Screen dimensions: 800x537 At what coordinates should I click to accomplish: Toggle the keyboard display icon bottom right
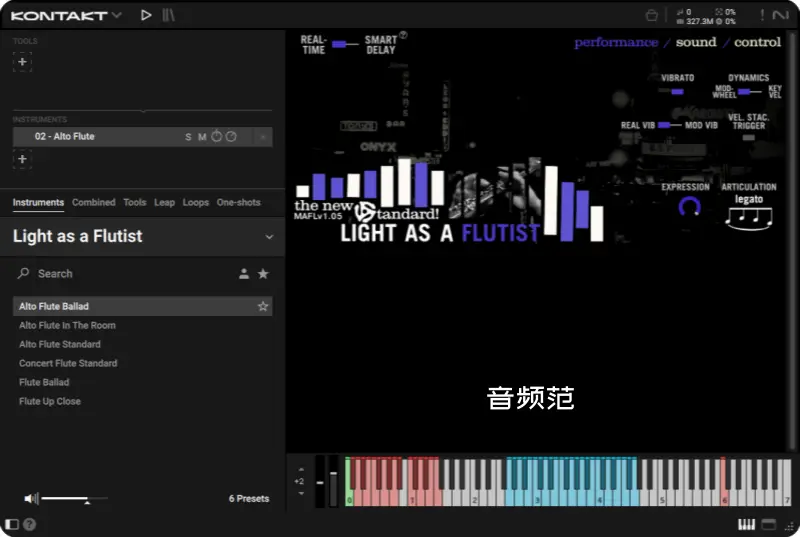pos(746,524)
